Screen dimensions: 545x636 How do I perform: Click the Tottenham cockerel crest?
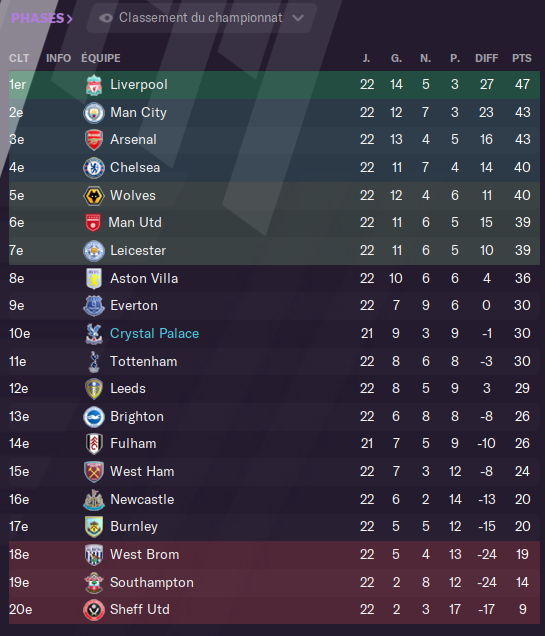coord(94,361)
